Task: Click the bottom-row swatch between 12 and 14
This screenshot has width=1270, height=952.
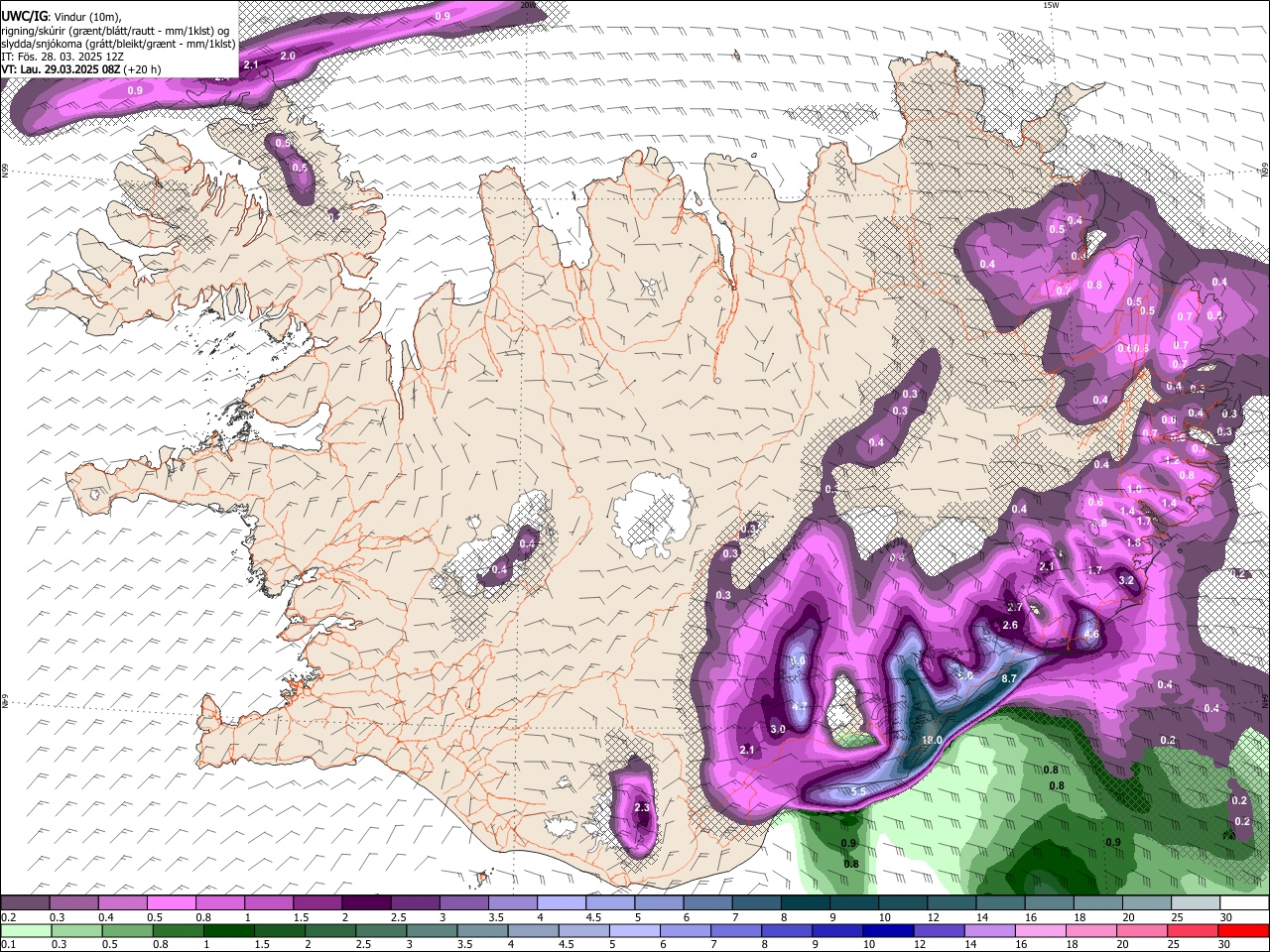Action: (x=940, y=931)
